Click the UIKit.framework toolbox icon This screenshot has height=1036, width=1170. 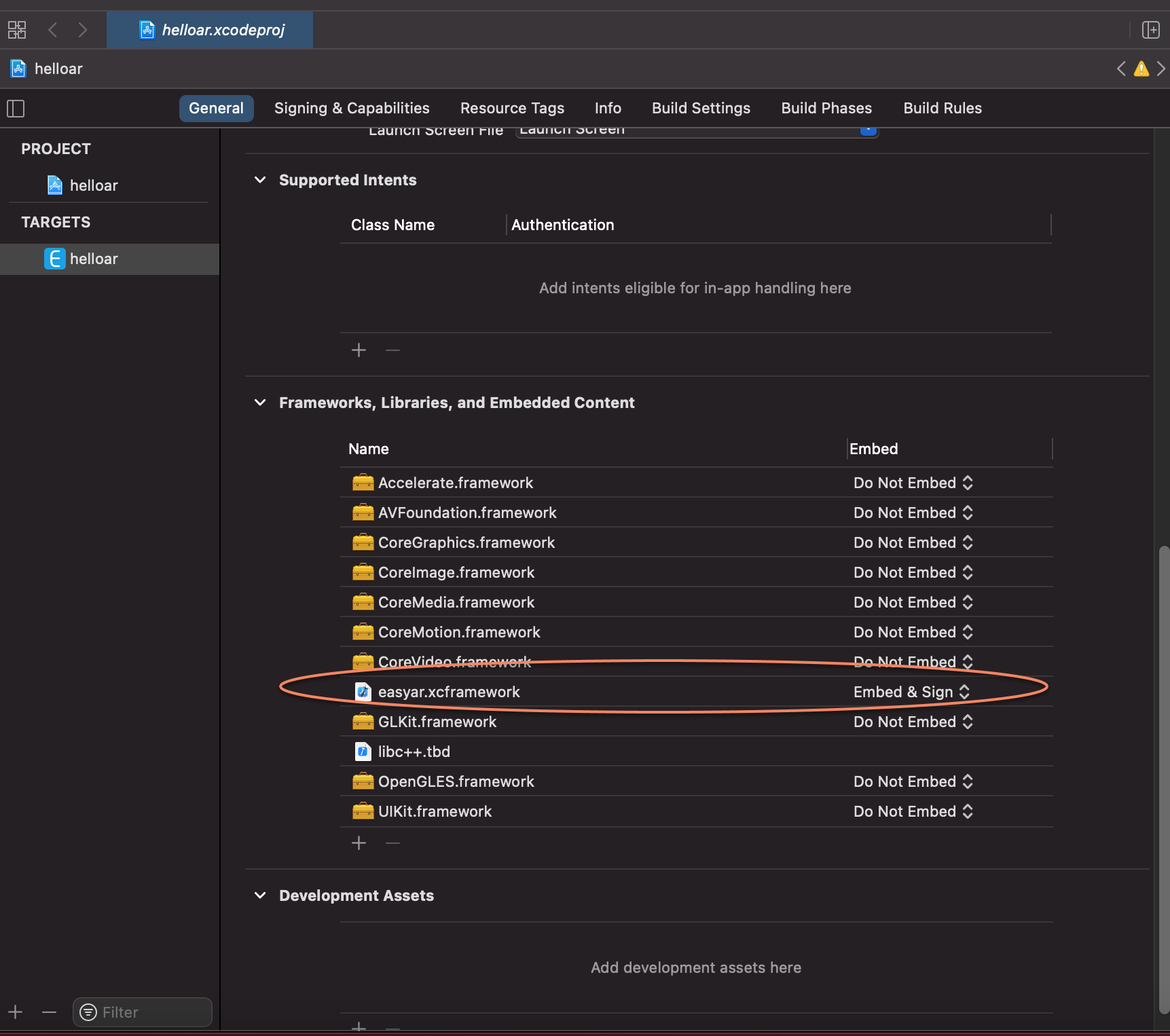[x=363, y=811]
